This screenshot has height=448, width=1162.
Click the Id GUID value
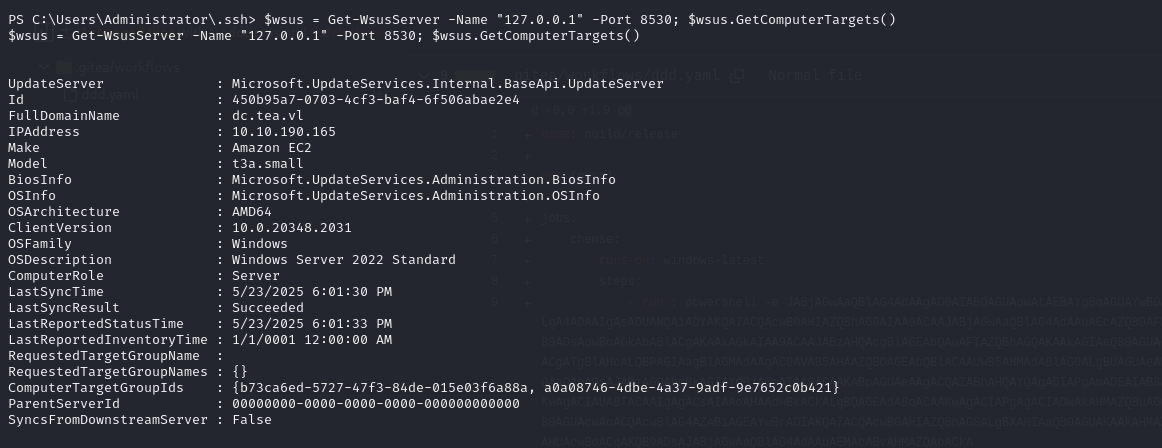coord(376,100)
